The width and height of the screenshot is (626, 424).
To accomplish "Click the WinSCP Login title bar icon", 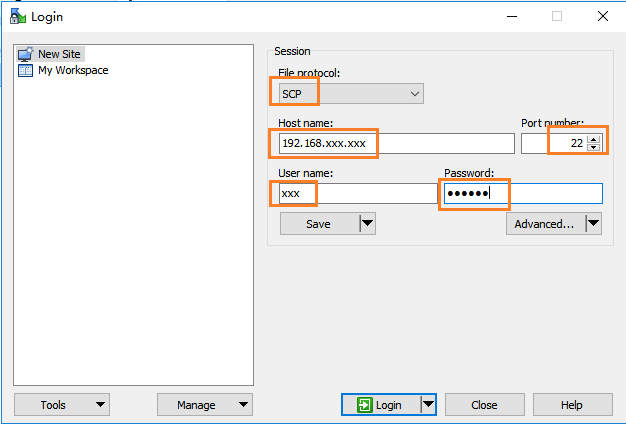I will tap(18, 17).
